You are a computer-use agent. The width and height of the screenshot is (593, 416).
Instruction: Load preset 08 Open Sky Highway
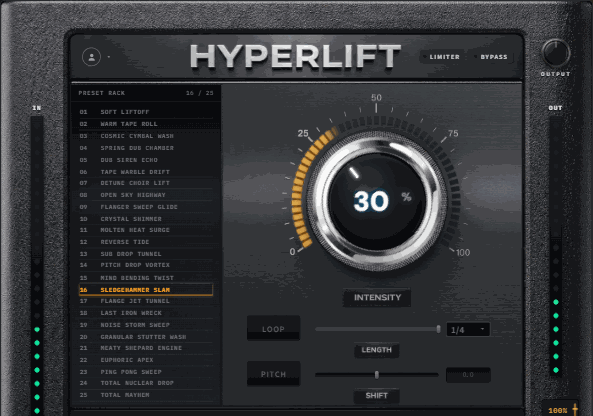tap(146, 195)
